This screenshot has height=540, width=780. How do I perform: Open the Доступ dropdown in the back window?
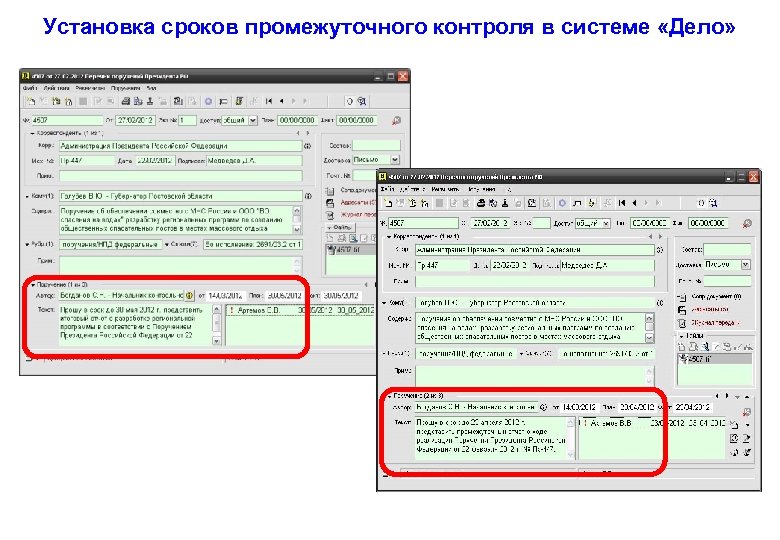tap(253, 120)
